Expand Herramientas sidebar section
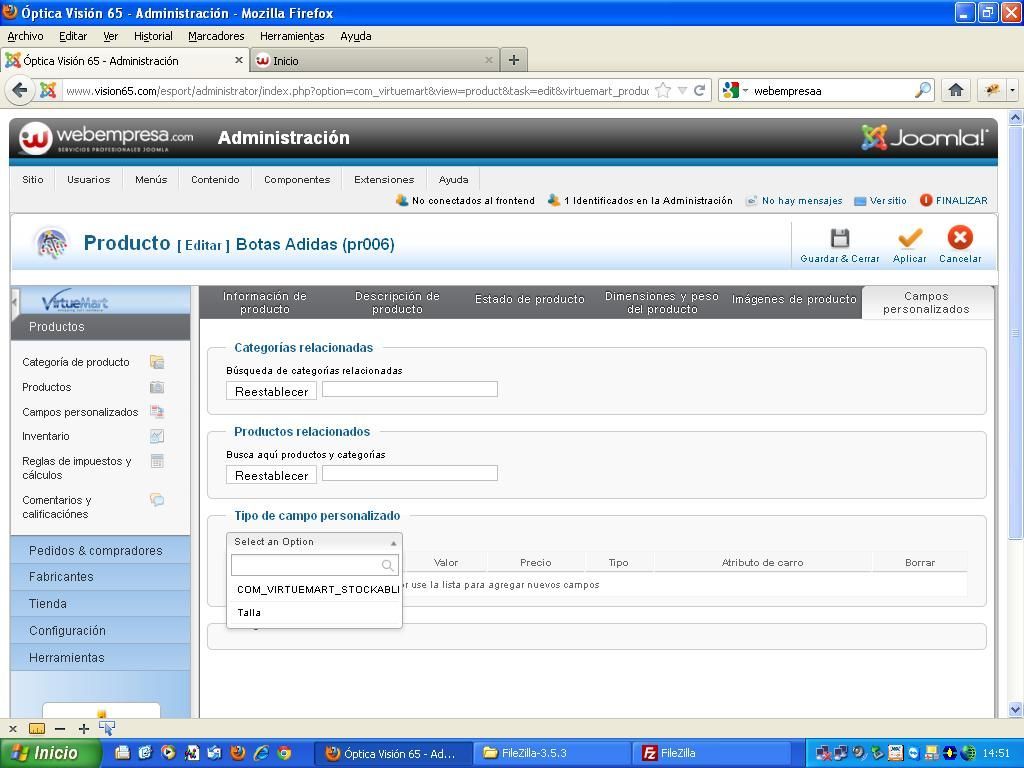The height and width of the screenshot is (768, 1024). (x=101, y=658)
